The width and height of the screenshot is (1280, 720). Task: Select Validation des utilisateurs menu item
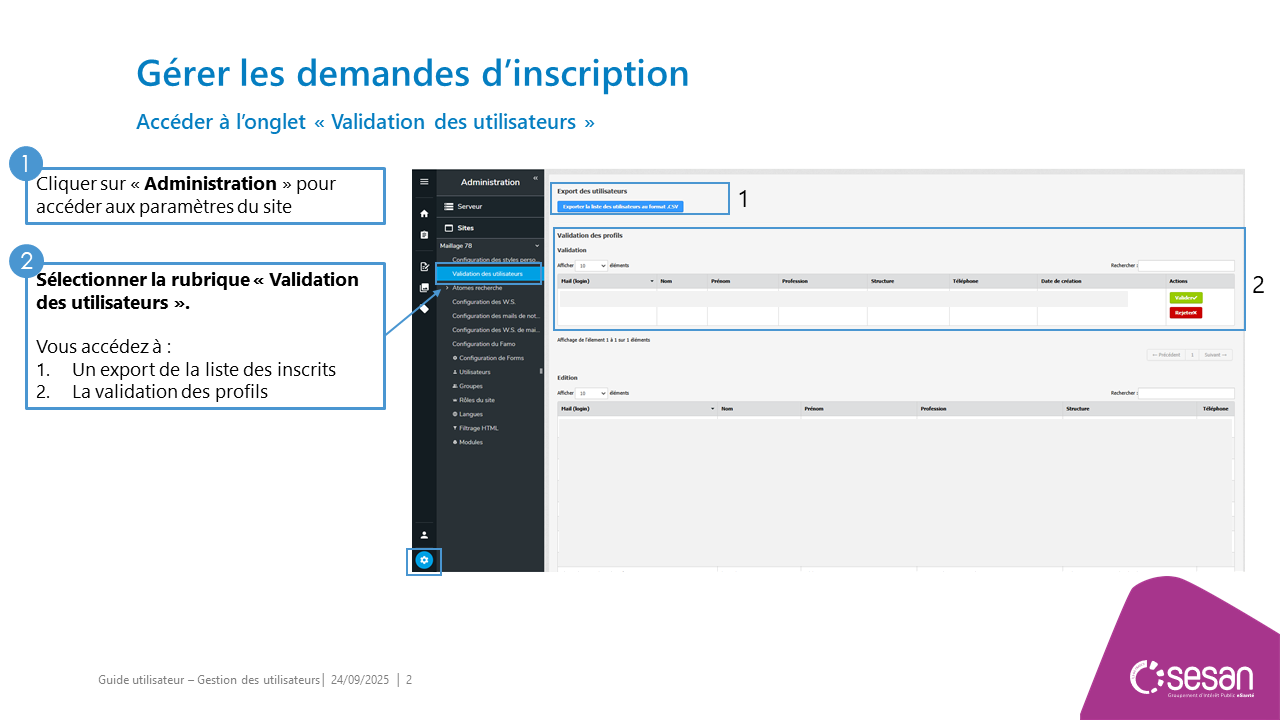pos(487,273)
